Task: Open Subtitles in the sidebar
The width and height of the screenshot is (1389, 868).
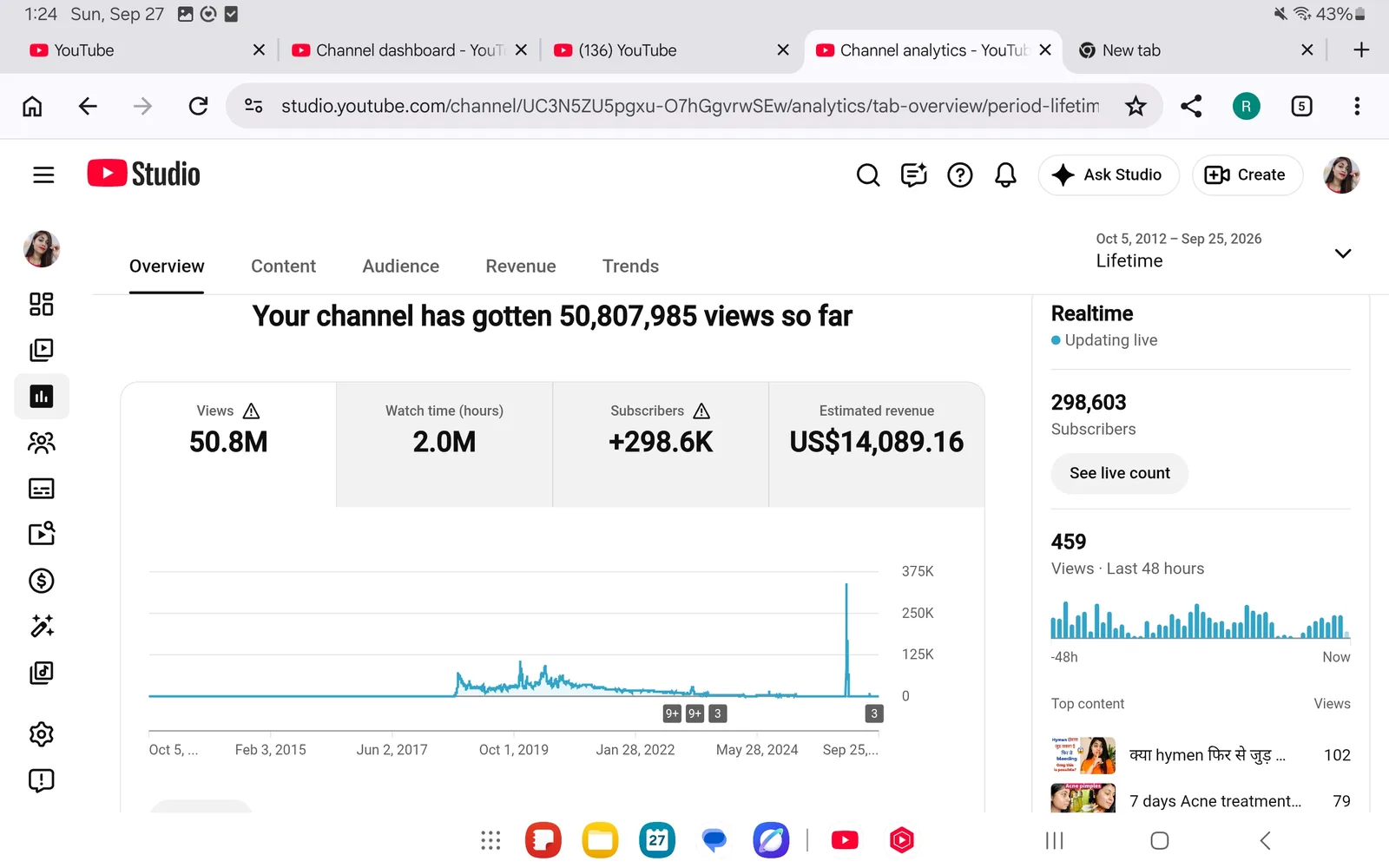Action: pos(42,489)
